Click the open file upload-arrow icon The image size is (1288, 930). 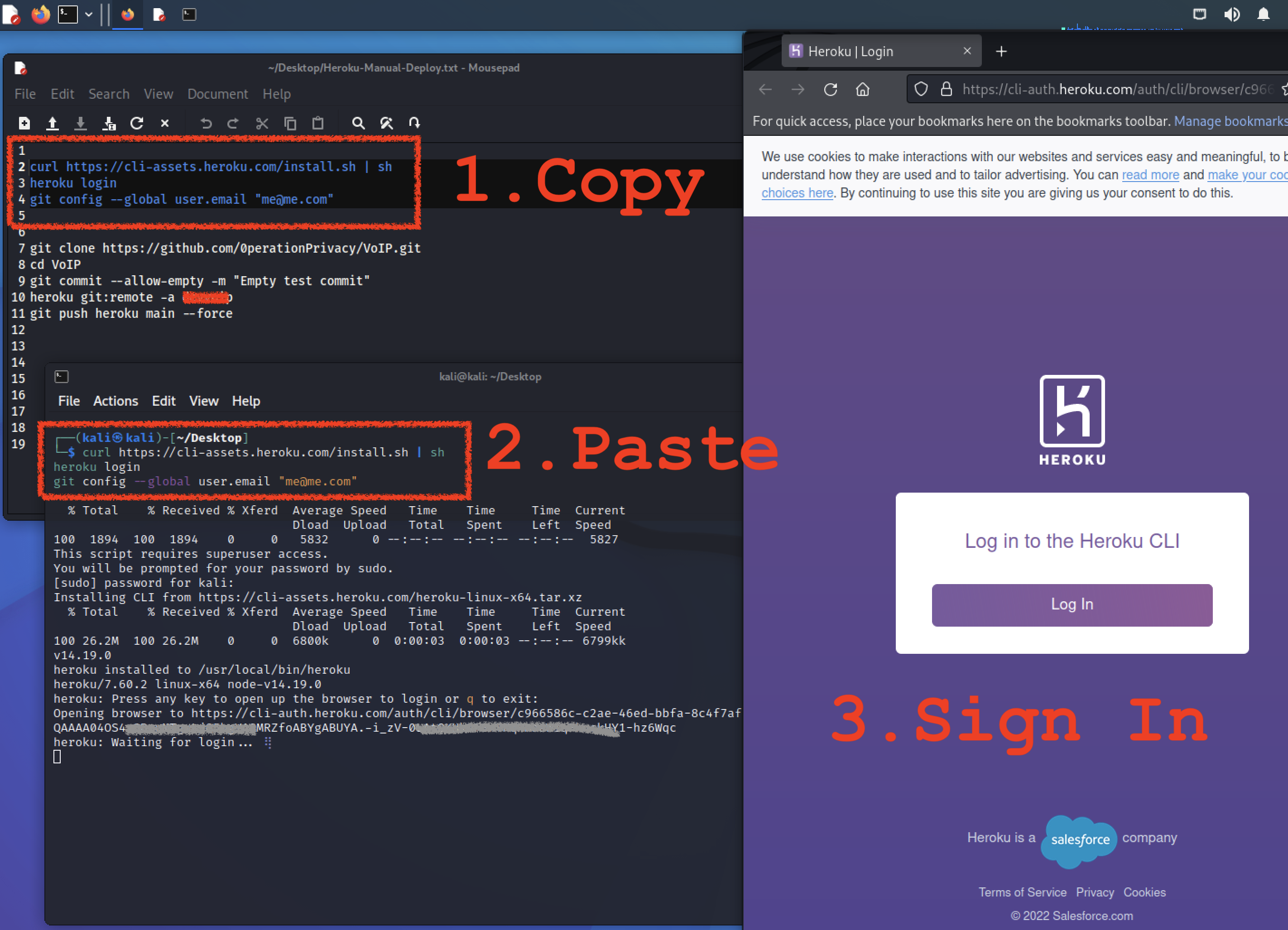coord(52,123)
